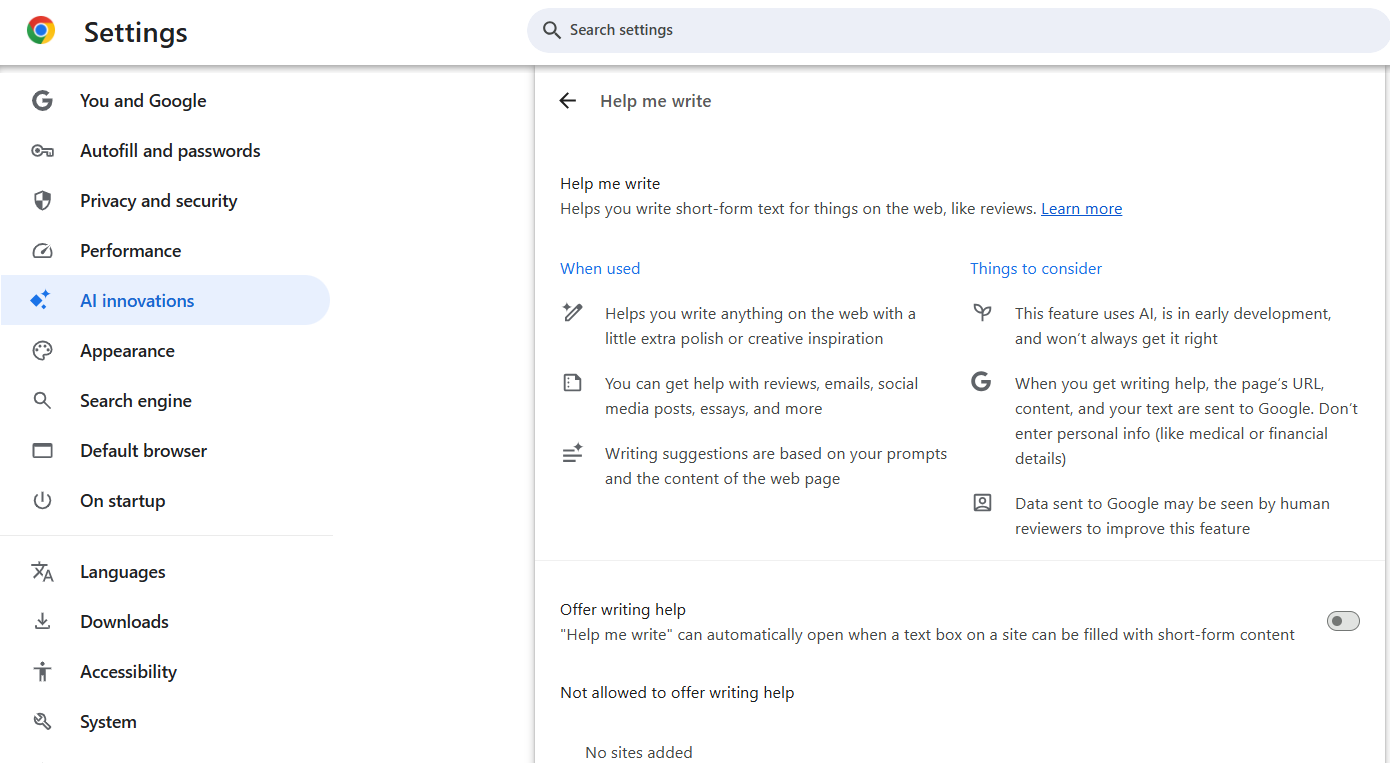Click the power icon for On startup
This screenshot has width=1390, height=763.
point(42,501)
